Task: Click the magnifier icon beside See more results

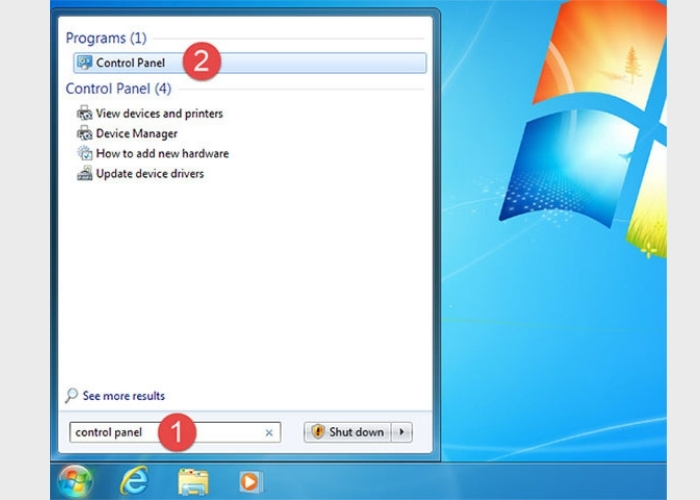Action: point(71,396)
